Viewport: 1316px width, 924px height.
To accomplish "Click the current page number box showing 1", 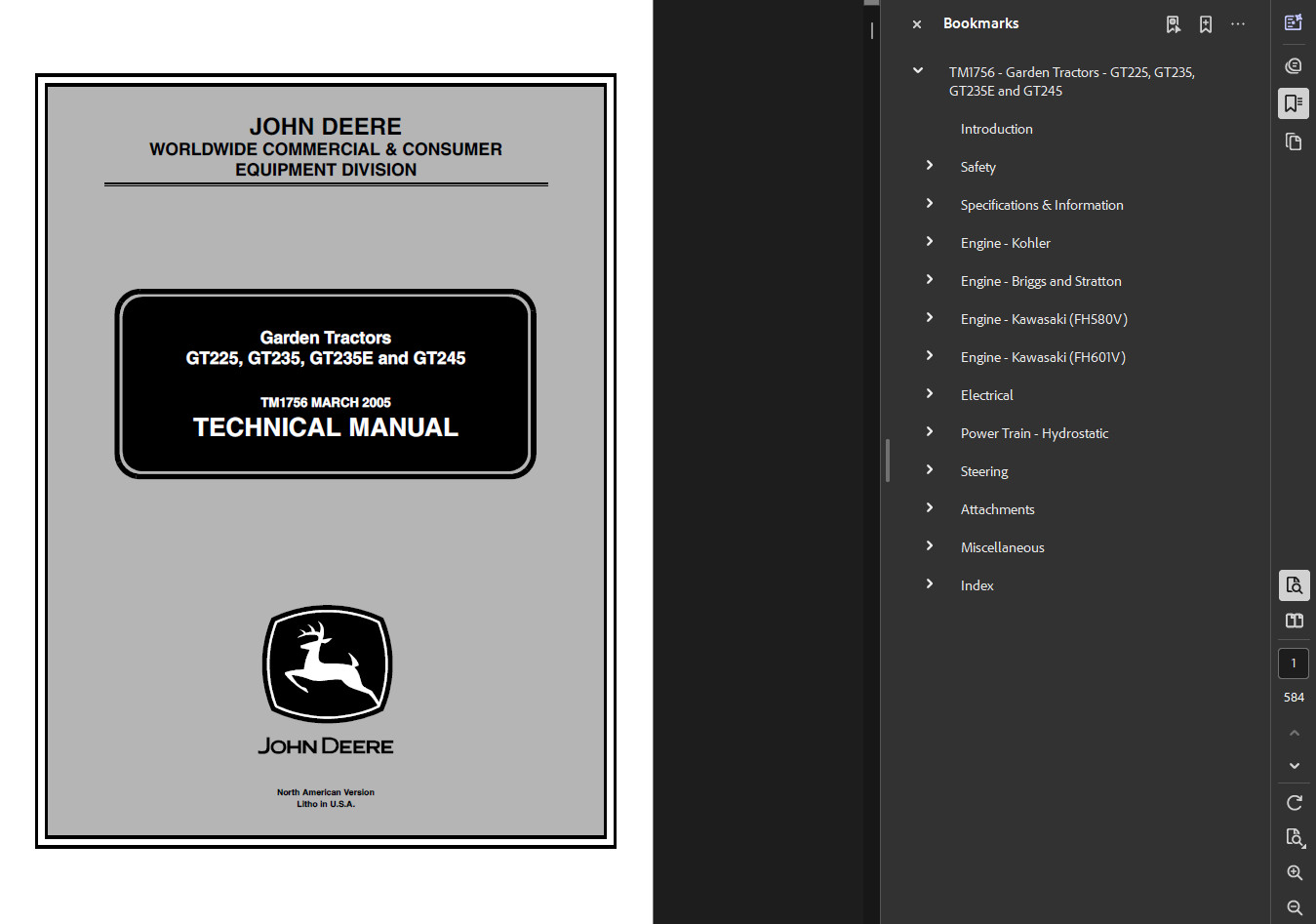I will pyautogui.click(x=1294, y=663).
